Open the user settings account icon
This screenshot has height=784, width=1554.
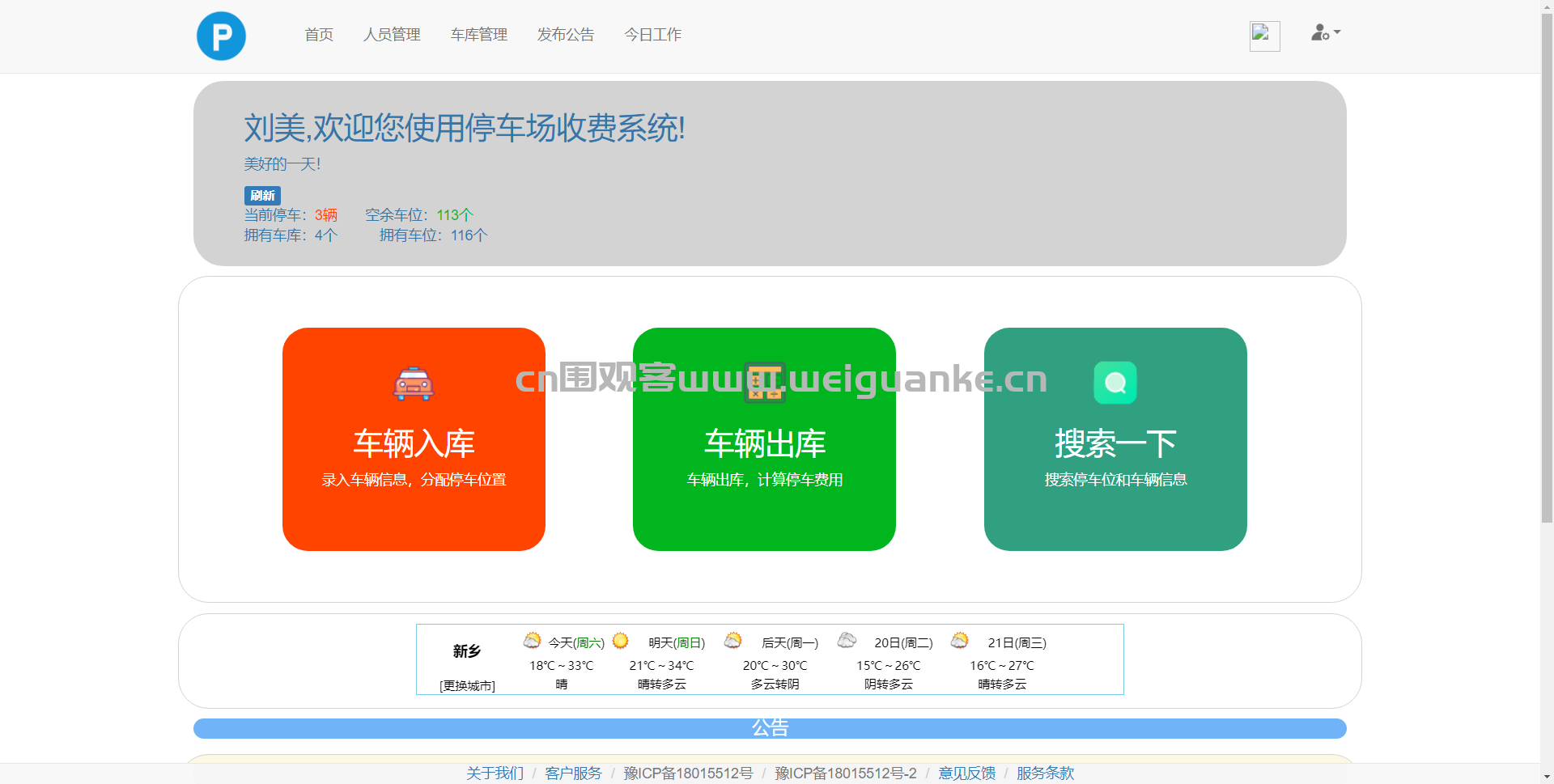(1326, 33)
